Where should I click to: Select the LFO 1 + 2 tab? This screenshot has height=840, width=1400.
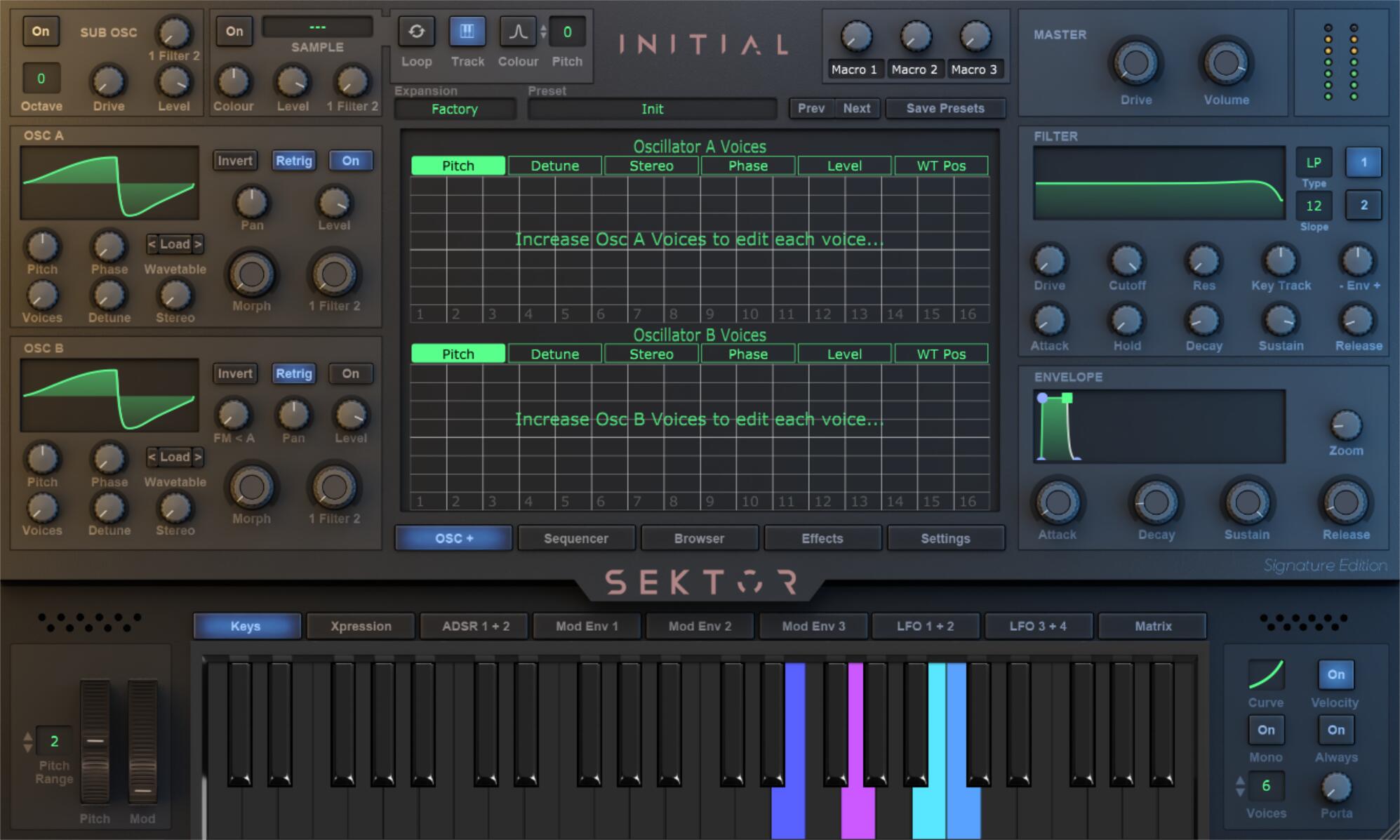(925, 626)
